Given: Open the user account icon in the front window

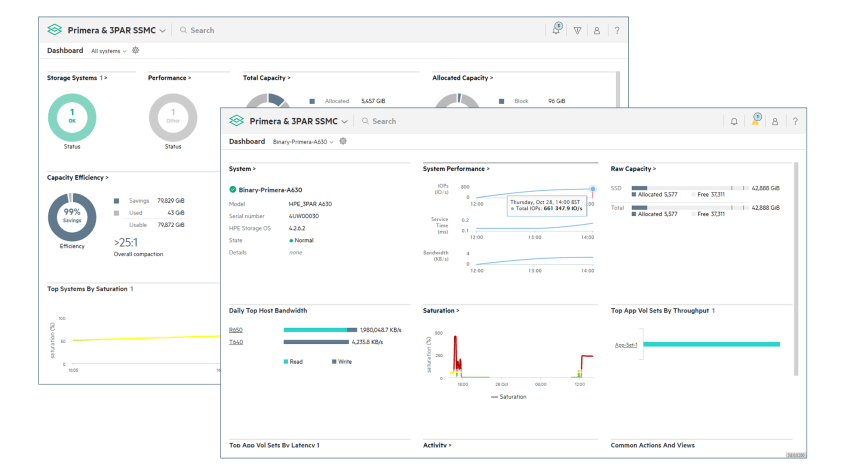Looking at the screenshot, I should click(775, 122).
